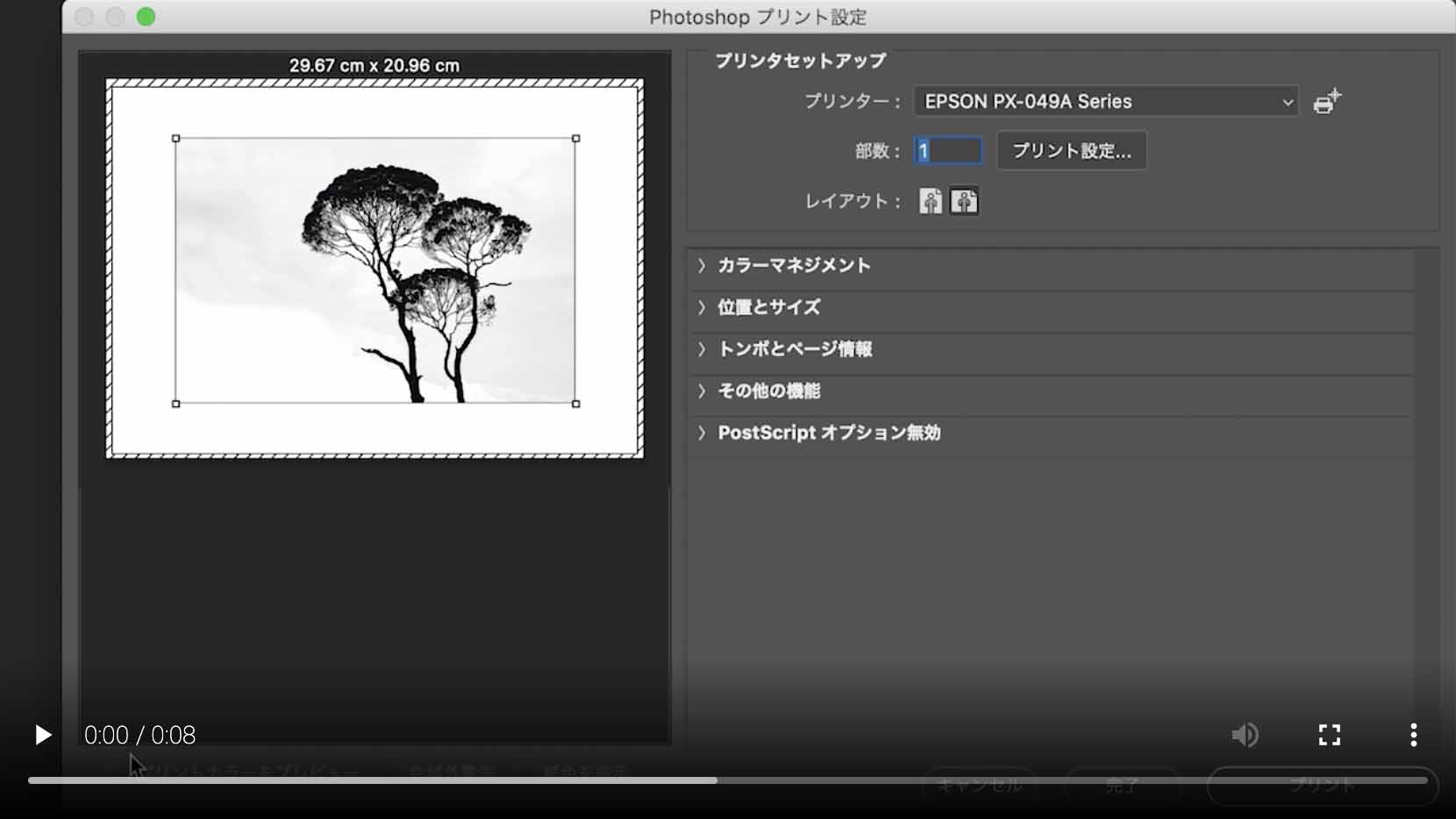Click the add printer icon
Screen dimensions: 1456x819
[x=1327, y=102]
